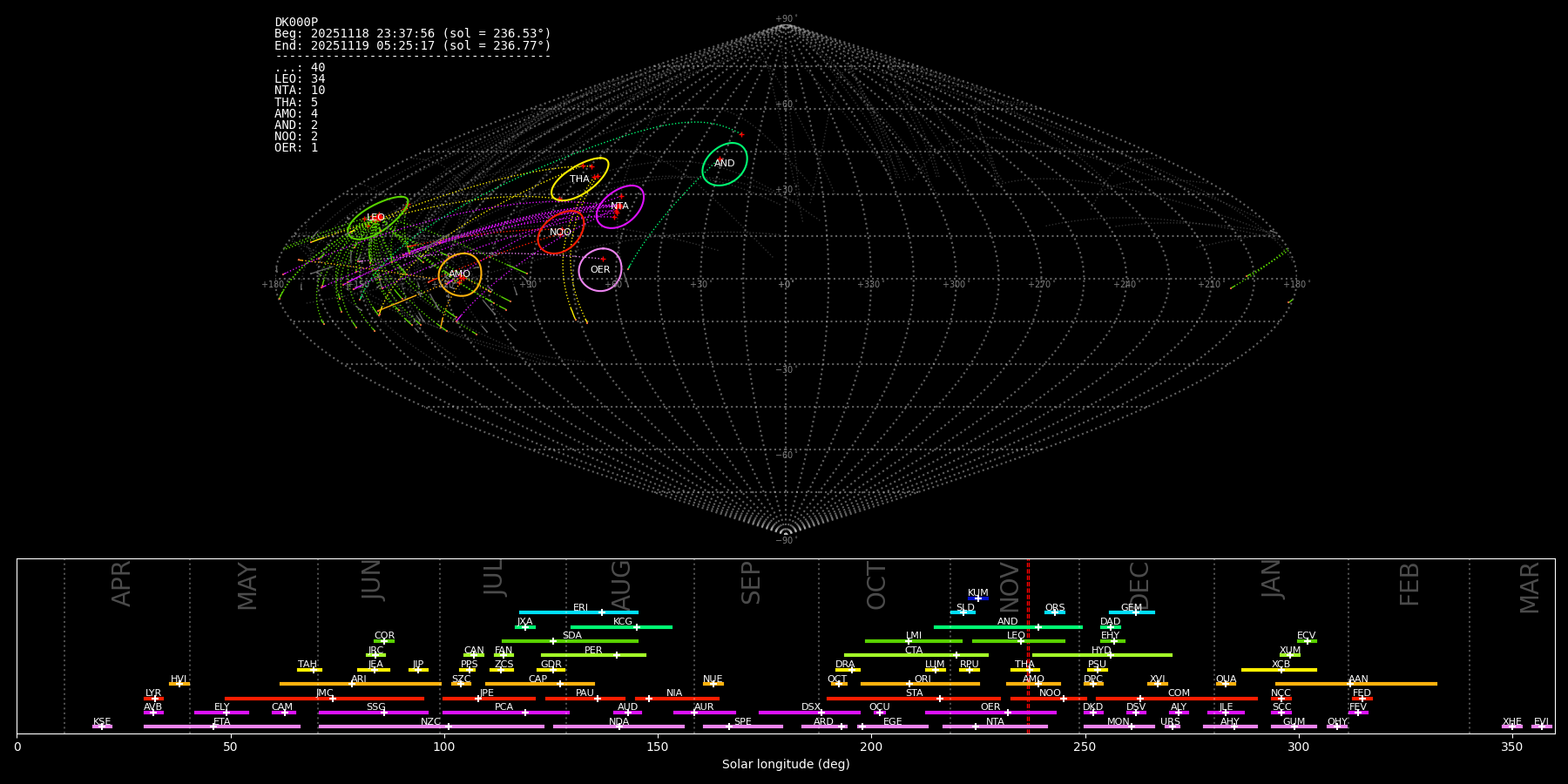The height and width of the screenshot is (784, 1568).
Task: Click the PER shower bar in timeline
Action: pos(593,655)
